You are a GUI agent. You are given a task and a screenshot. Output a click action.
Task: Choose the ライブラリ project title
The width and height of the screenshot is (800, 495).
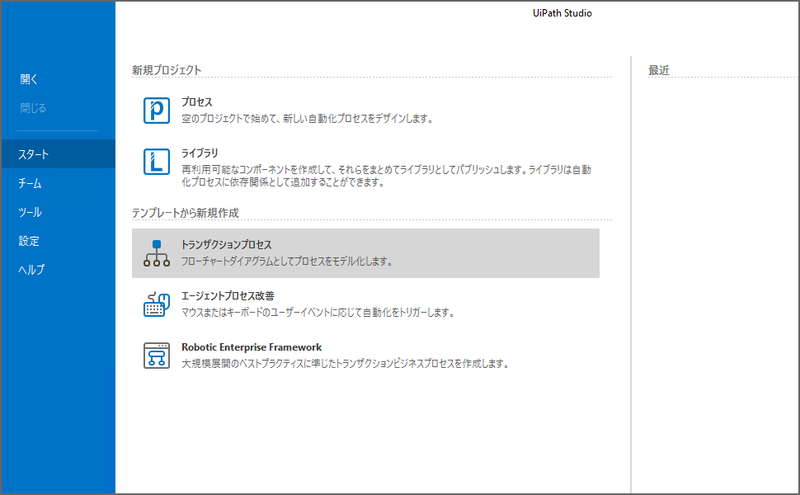[199, 153]
